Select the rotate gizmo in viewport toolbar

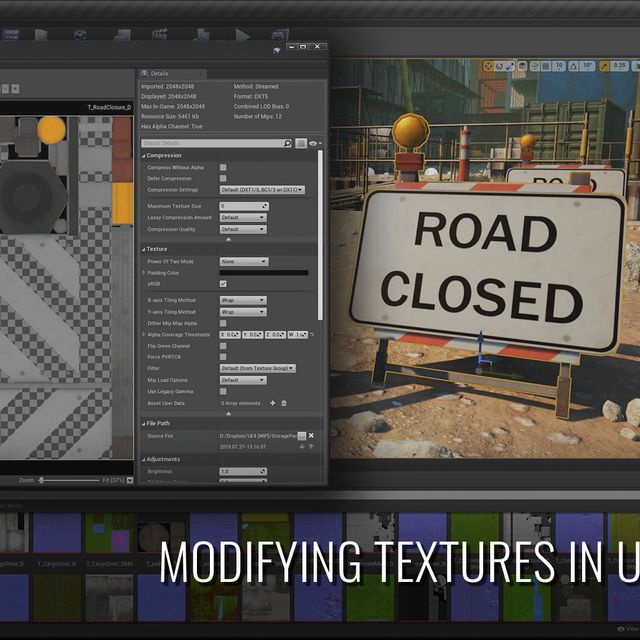point(499,66)
